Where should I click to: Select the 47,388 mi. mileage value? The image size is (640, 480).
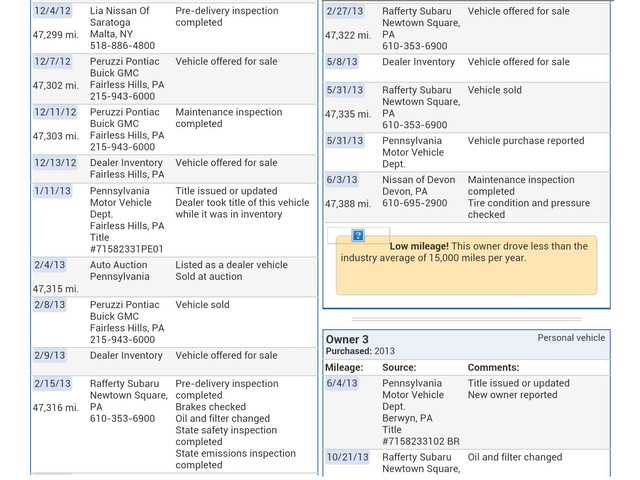pos(348,204)
